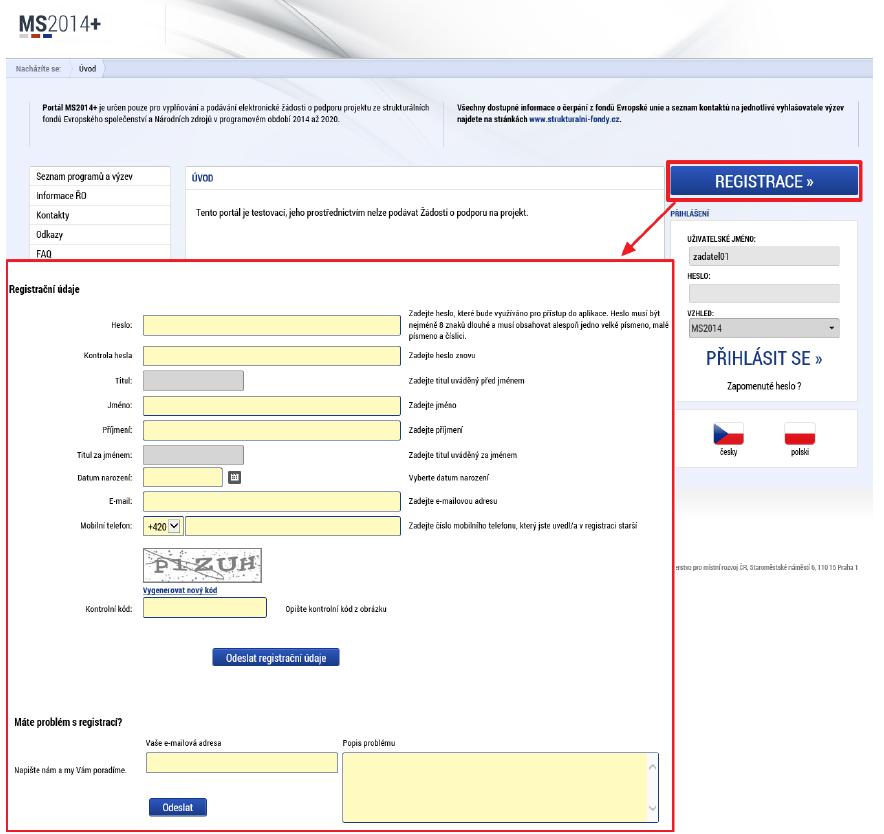The image size is (884, 834).
Task: Focus the Heslo registration field
Action: (272, 325)
